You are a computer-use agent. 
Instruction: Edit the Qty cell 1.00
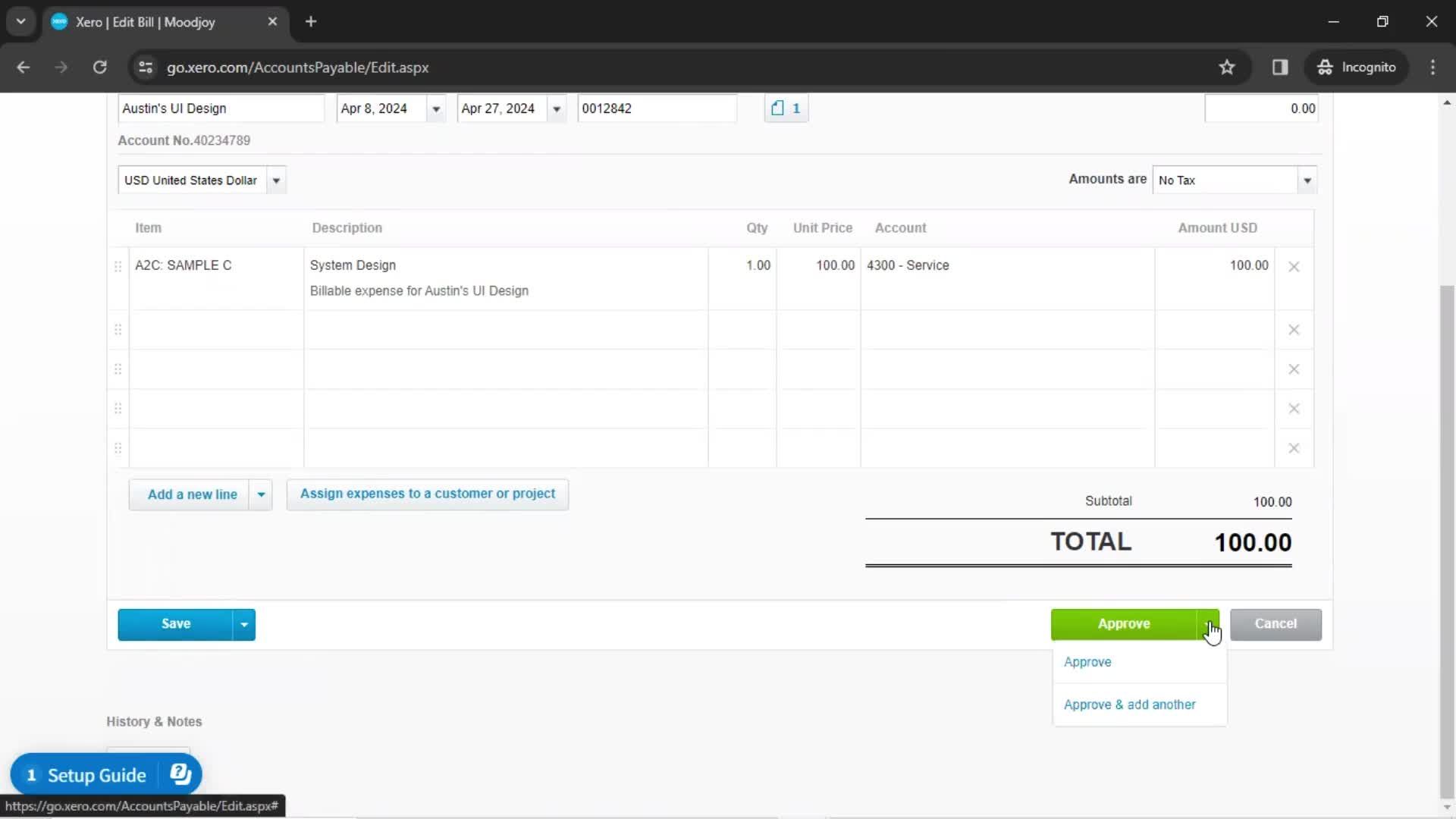pyautogui.click(x=742, y=278)
